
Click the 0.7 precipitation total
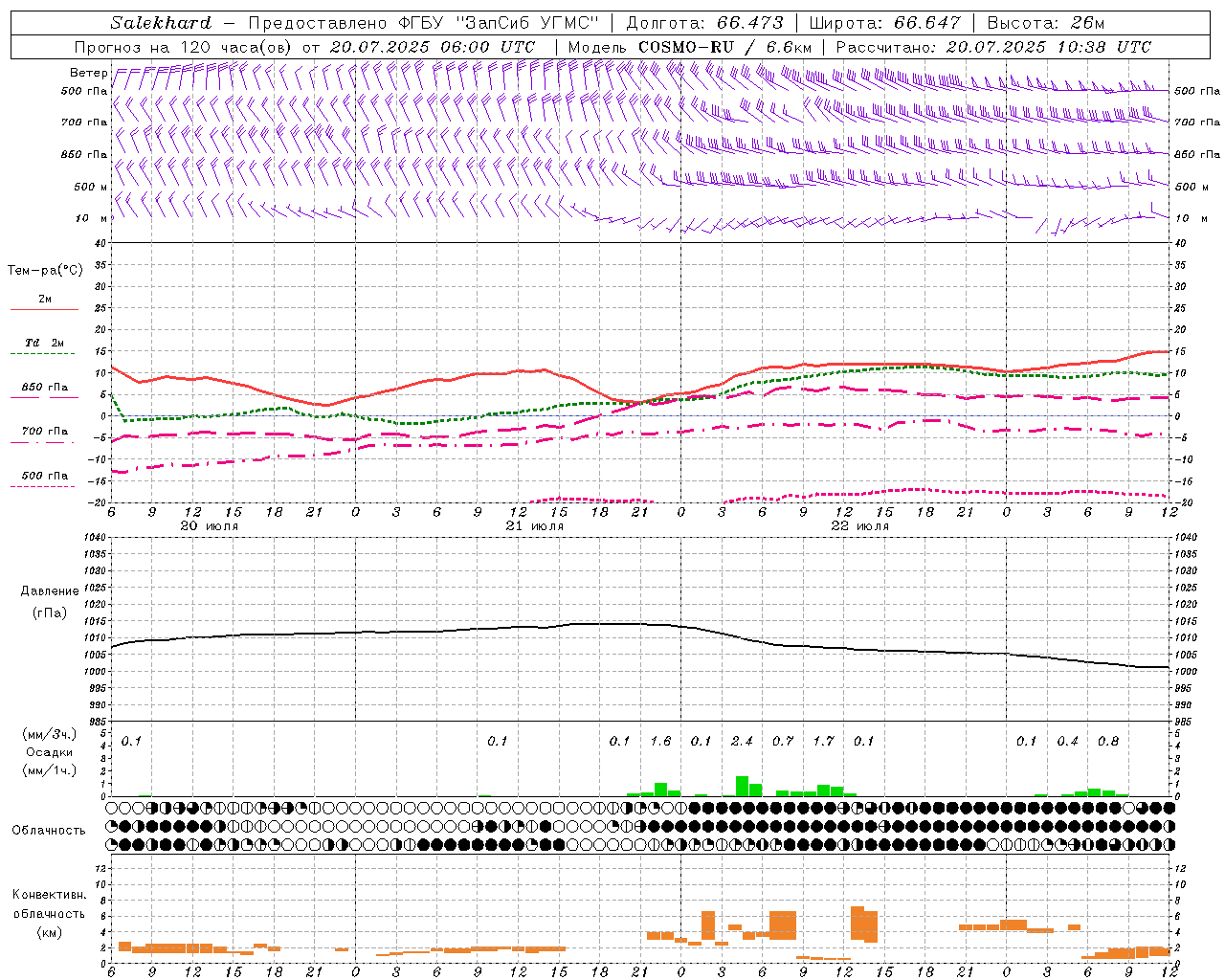tap(783, 741)
